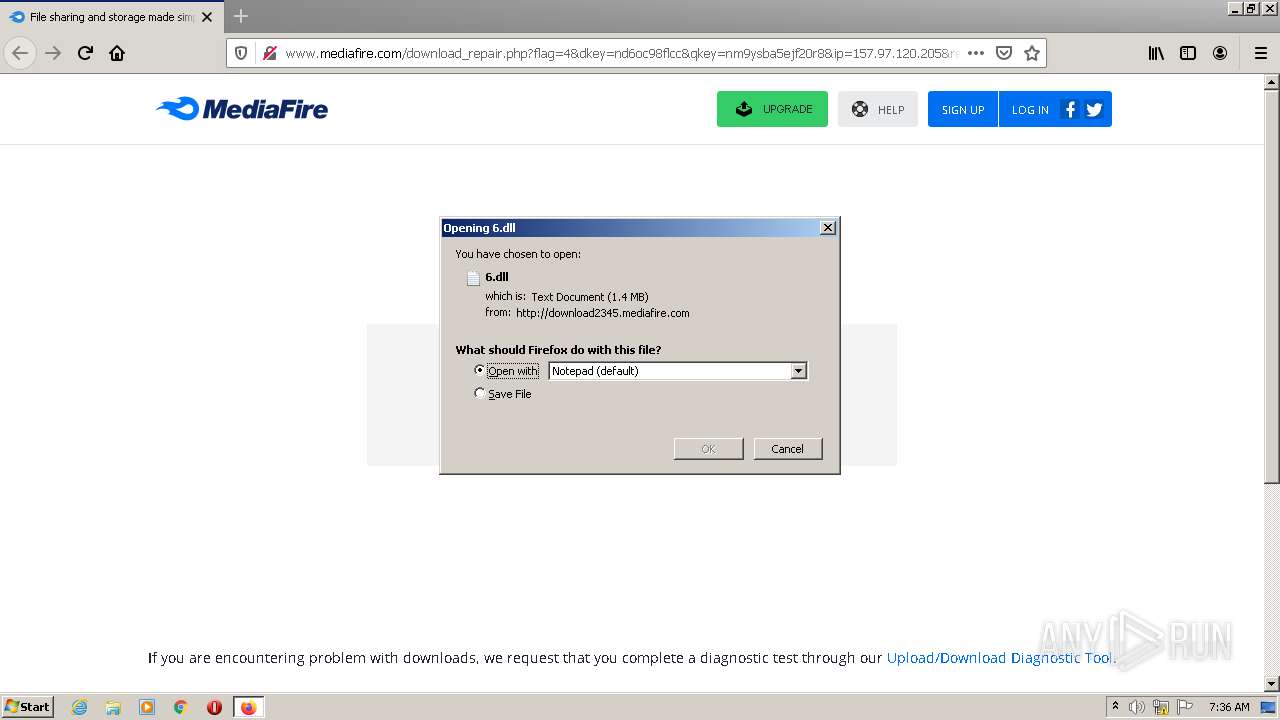Select the Save File radio button

pyautogui.click(x=479, y=393)
